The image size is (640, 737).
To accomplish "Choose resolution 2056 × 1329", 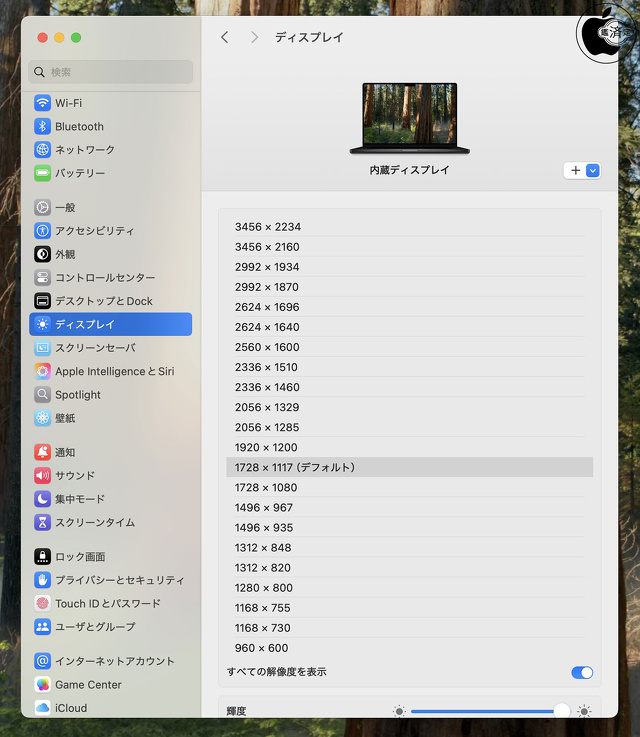I will click(410, 408).
